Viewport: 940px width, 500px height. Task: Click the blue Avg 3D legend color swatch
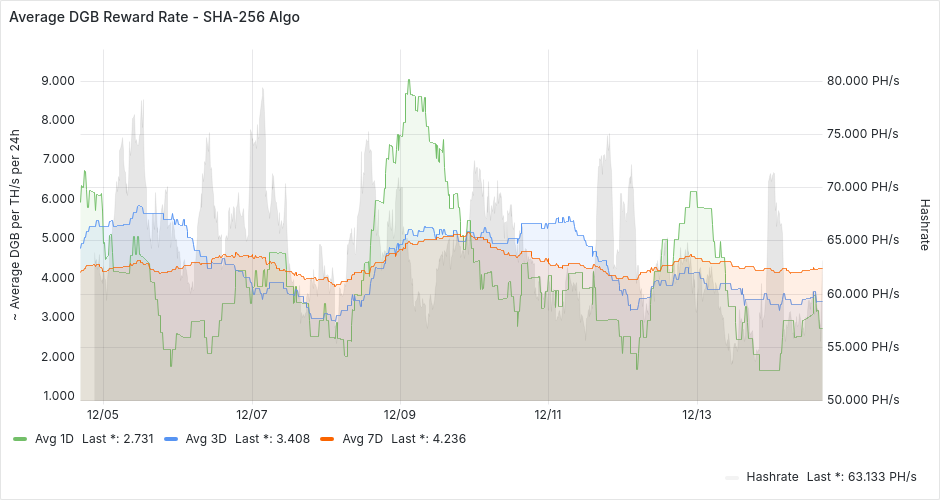(170, 439)
